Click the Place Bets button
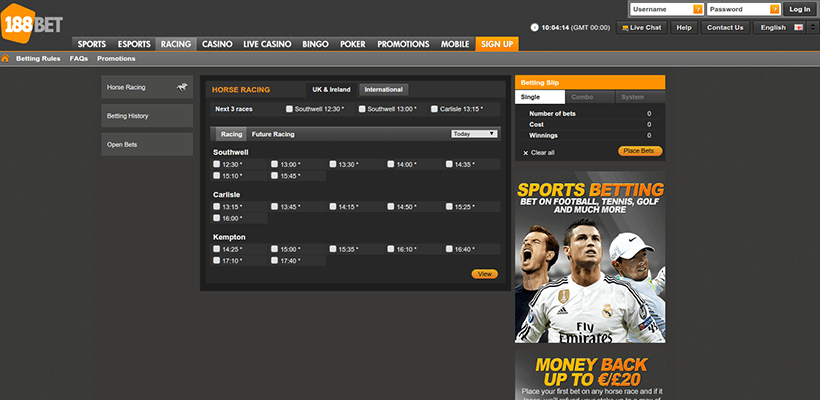Screen dimensions: 820x400 [640, 151]
